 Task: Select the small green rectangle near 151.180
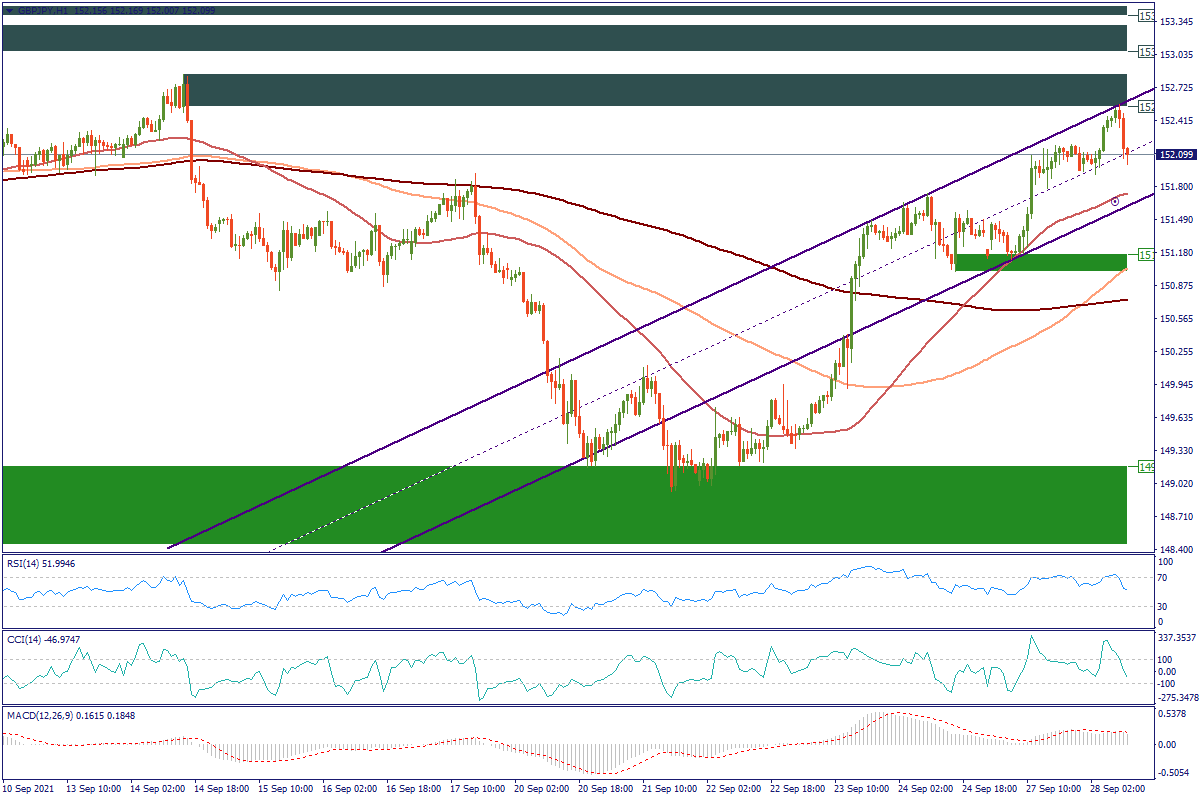[1040, 262]
